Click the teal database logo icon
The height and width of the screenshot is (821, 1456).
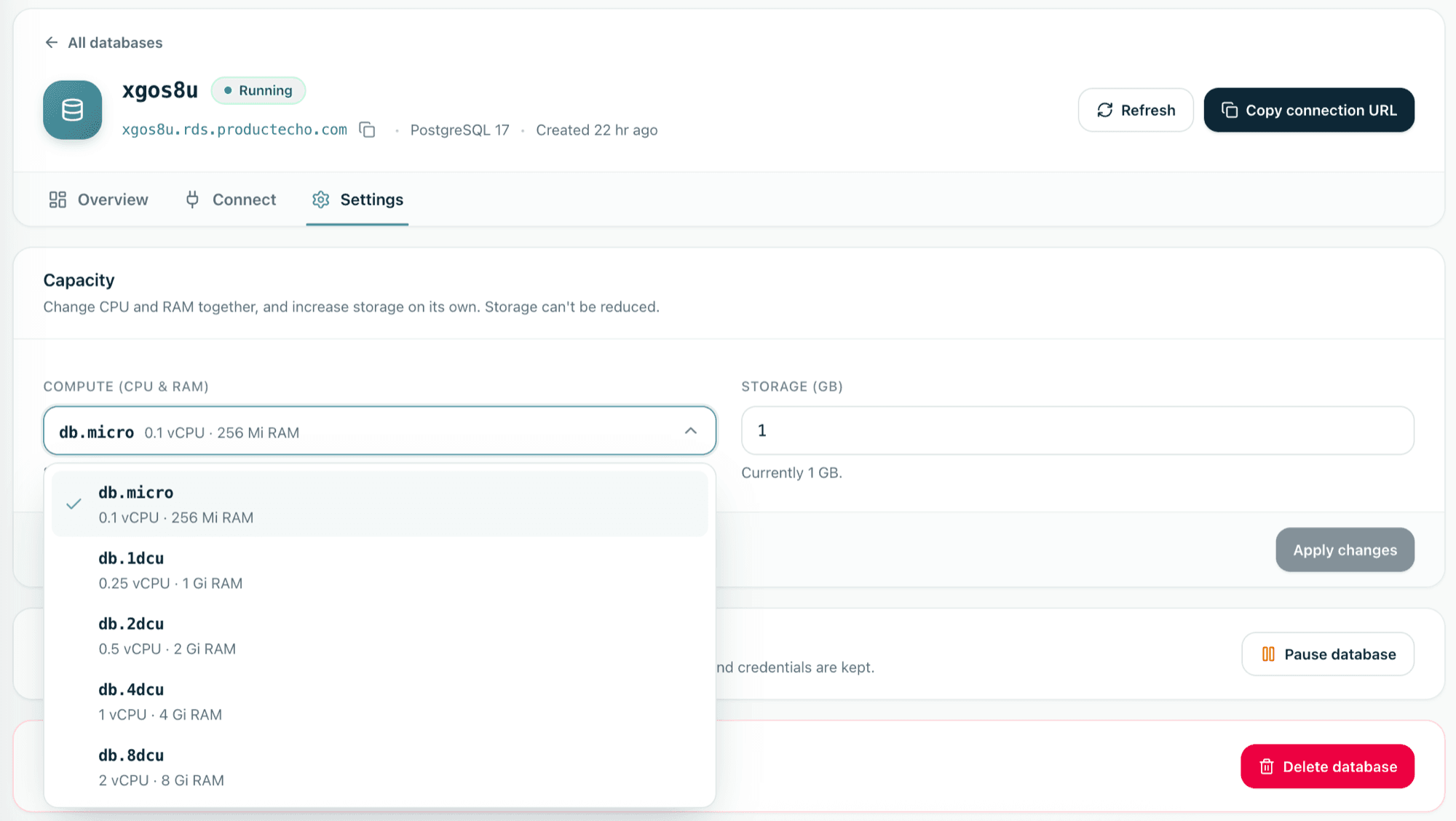[72, 110]
